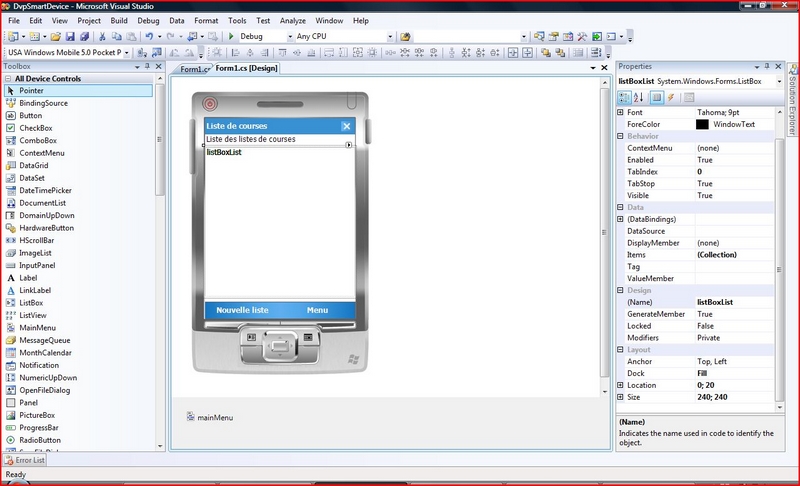
Task: Expand the Font property node
Action: (x=621, y=113)
